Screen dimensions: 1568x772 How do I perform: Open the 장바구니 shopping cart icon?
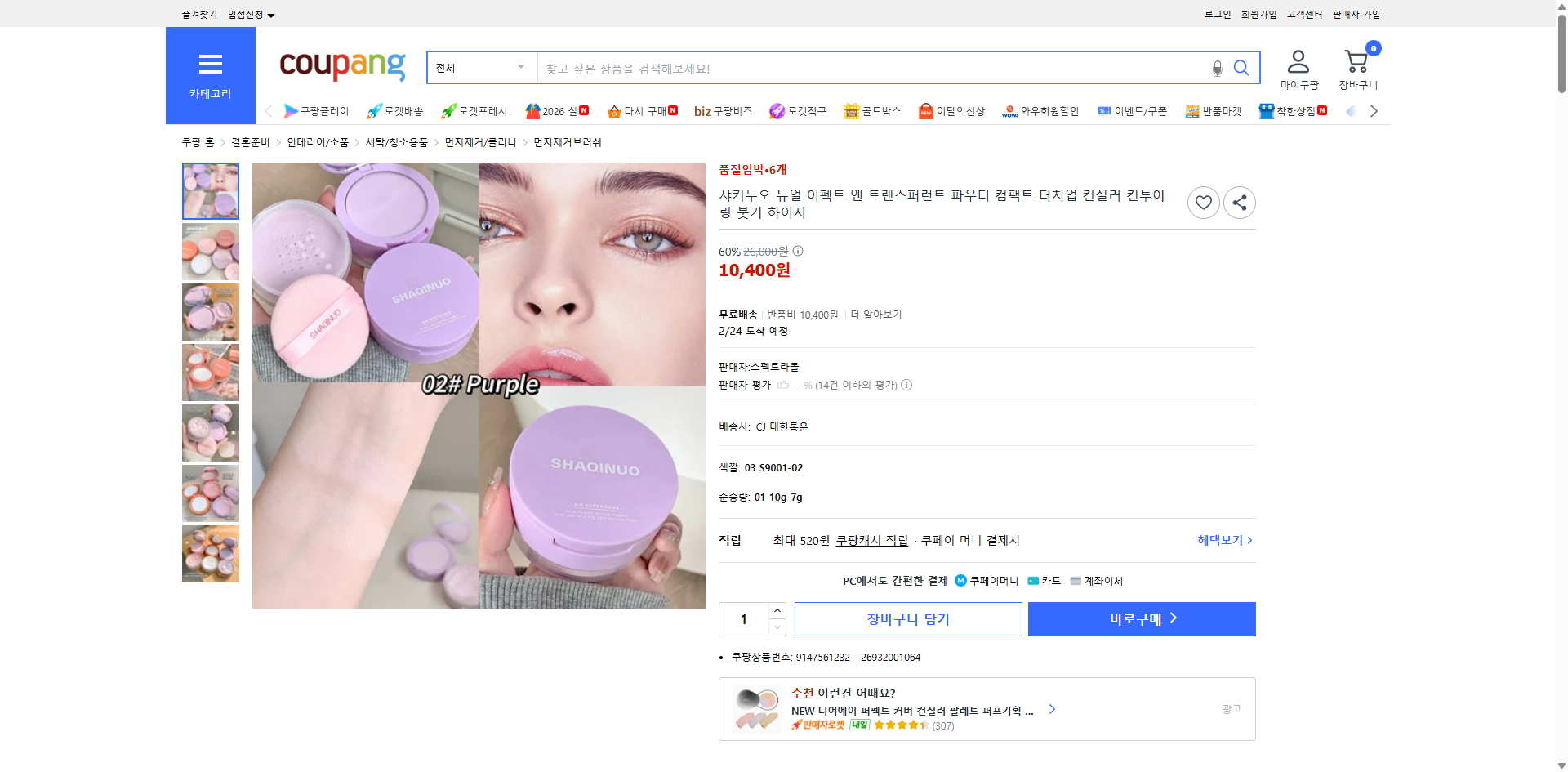[1356, 61]
